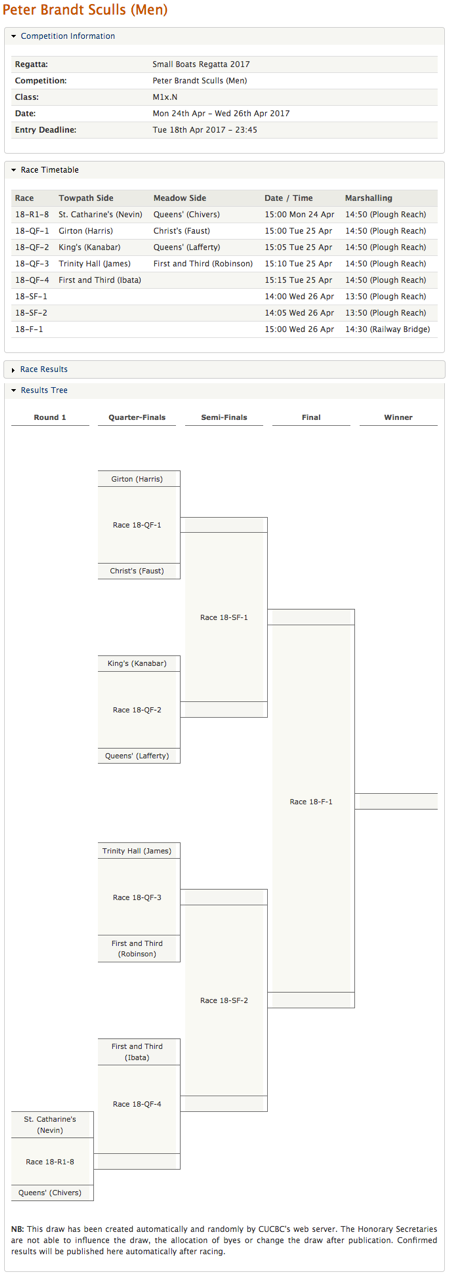The width and height of the screenshot is (449, 1280).
Task: Select St. Catharine's (Nevin) bracket entry
Action: pos(51,1124)
